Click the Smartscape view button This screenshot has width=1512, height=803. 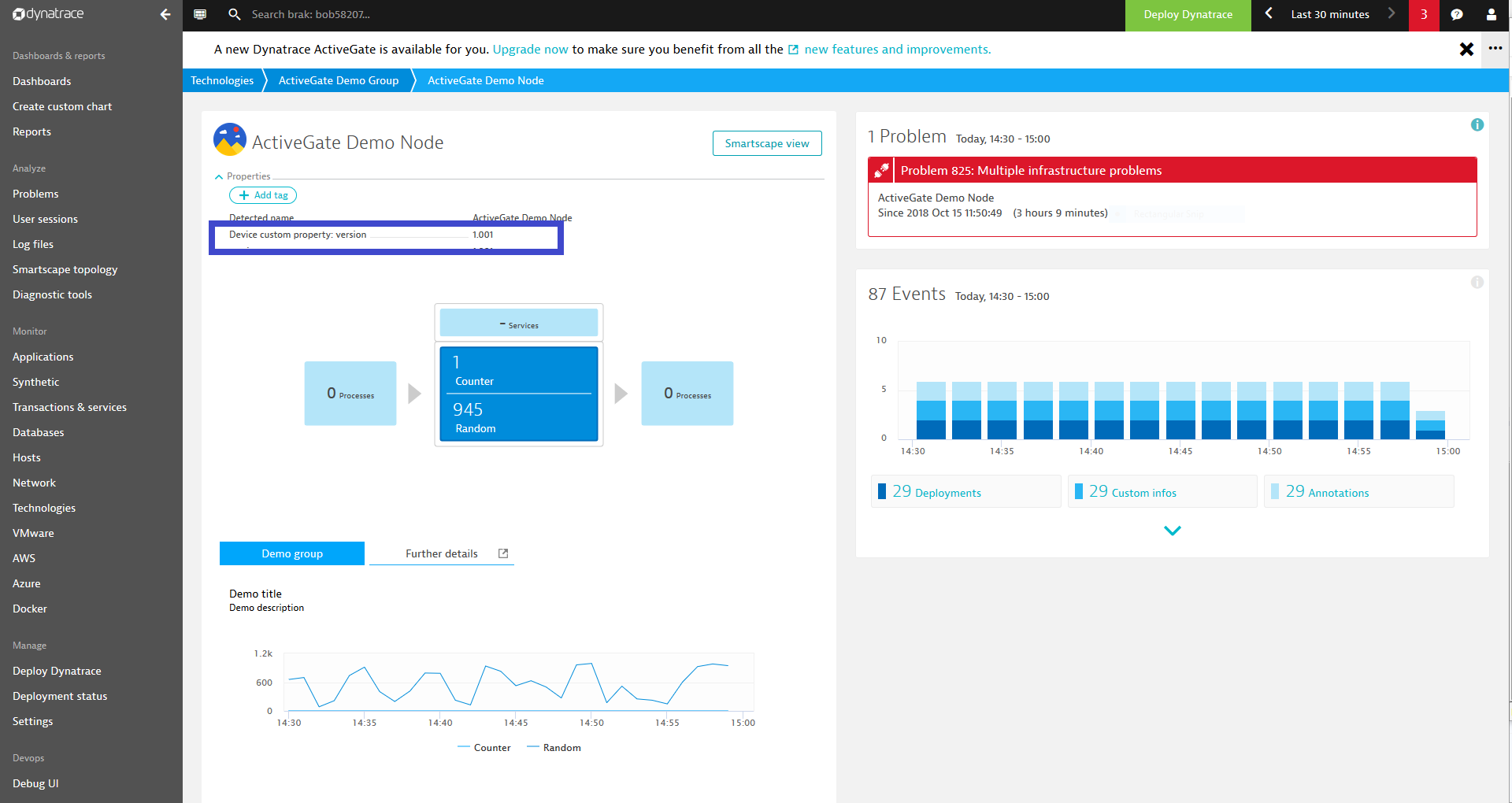[767, 143]
